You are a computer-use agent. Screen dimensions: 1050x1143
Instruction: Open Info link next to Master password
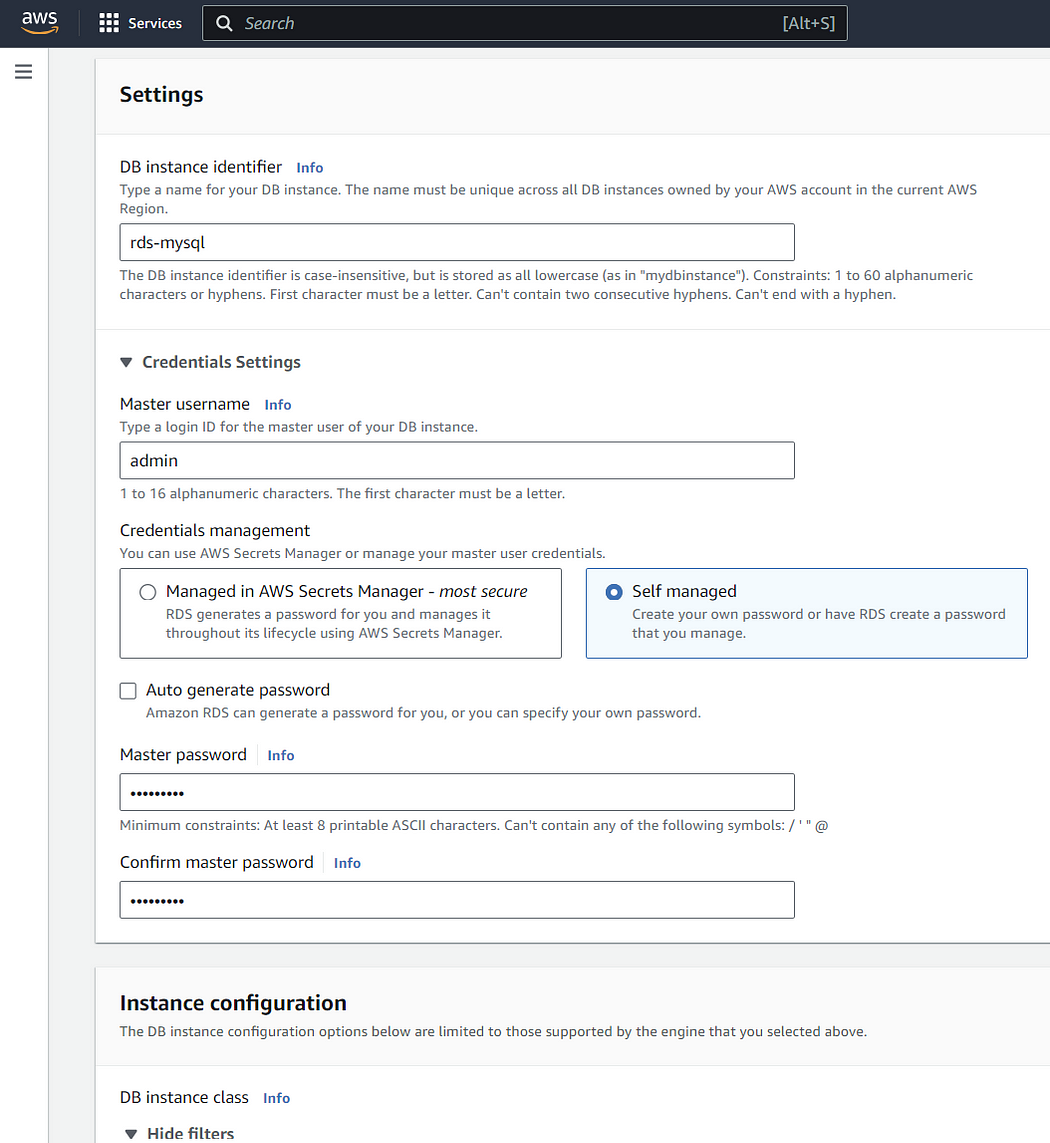click(x=281, y=755)
